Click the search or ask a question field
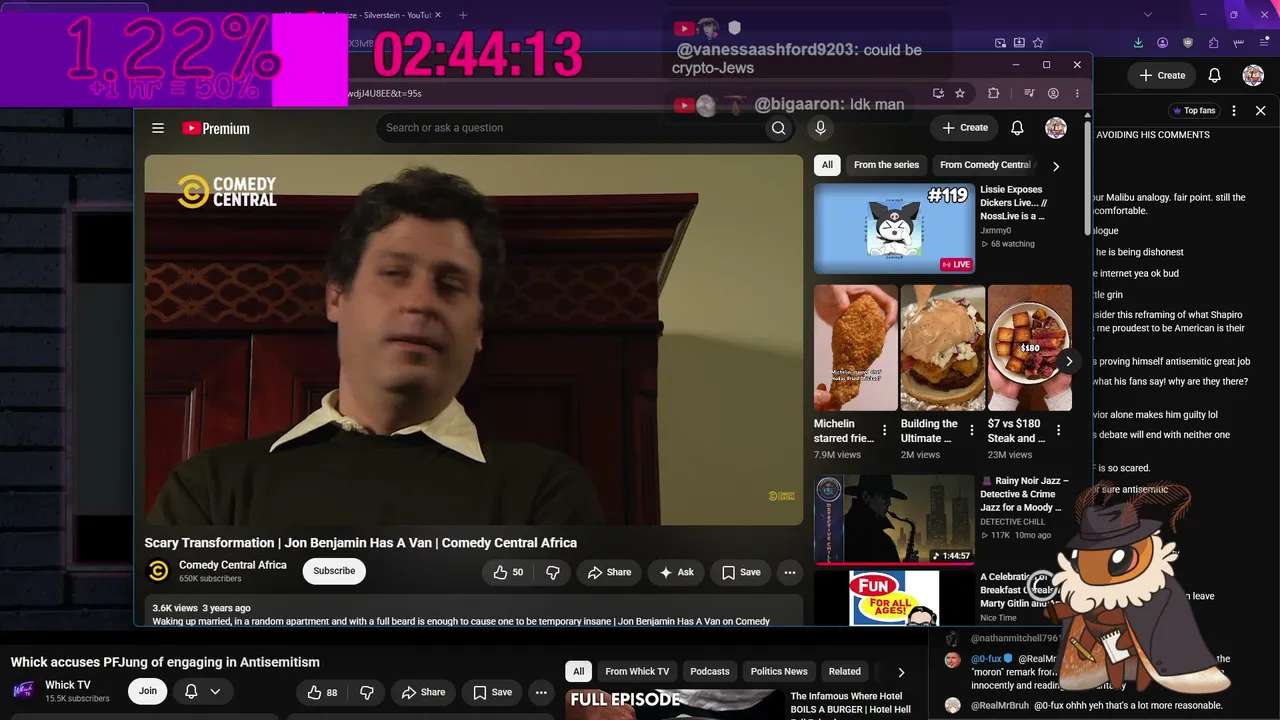Viewport: 1280px width, 720px height. pos(570,128)
